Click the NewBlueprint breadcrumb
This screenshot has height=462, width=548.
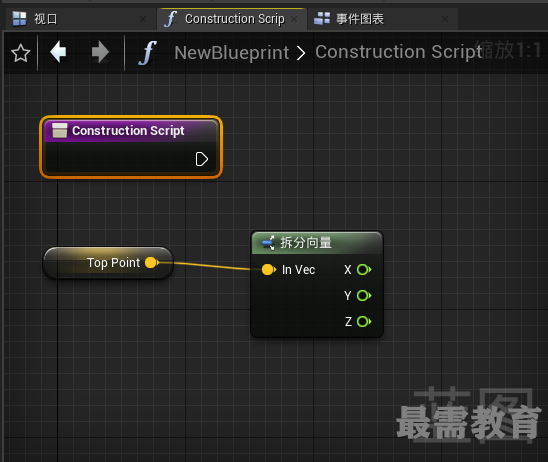pyautogui.click(x=231, y=53)
